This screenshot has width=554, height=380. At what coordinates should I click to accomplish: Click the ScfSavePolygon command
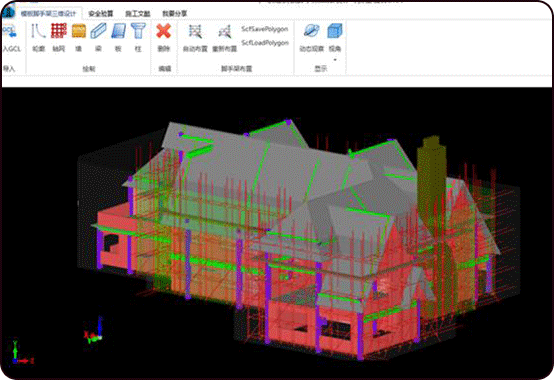(x=265, y=29)
